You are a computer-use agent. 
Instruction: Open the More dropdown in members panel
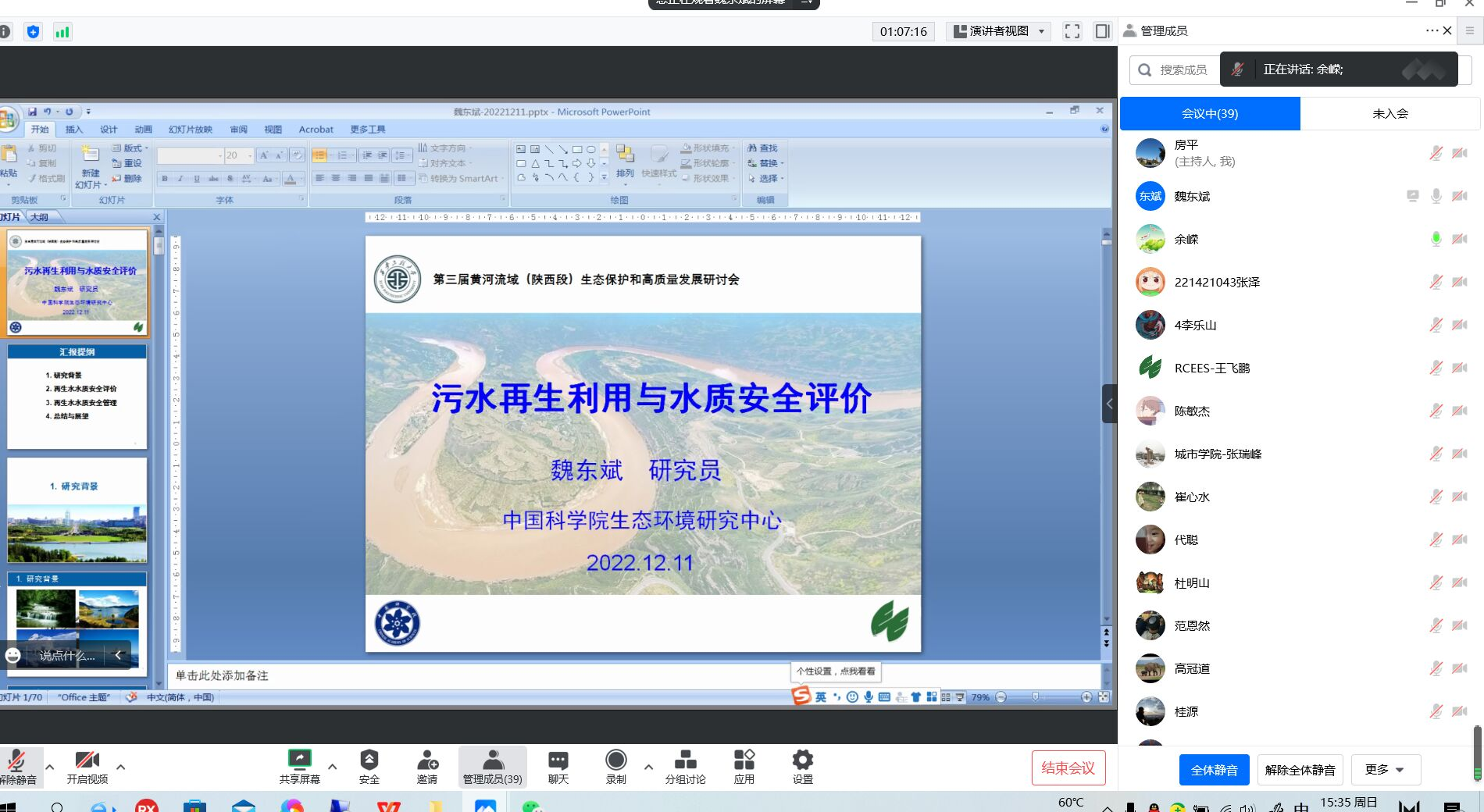point(1384,770)
